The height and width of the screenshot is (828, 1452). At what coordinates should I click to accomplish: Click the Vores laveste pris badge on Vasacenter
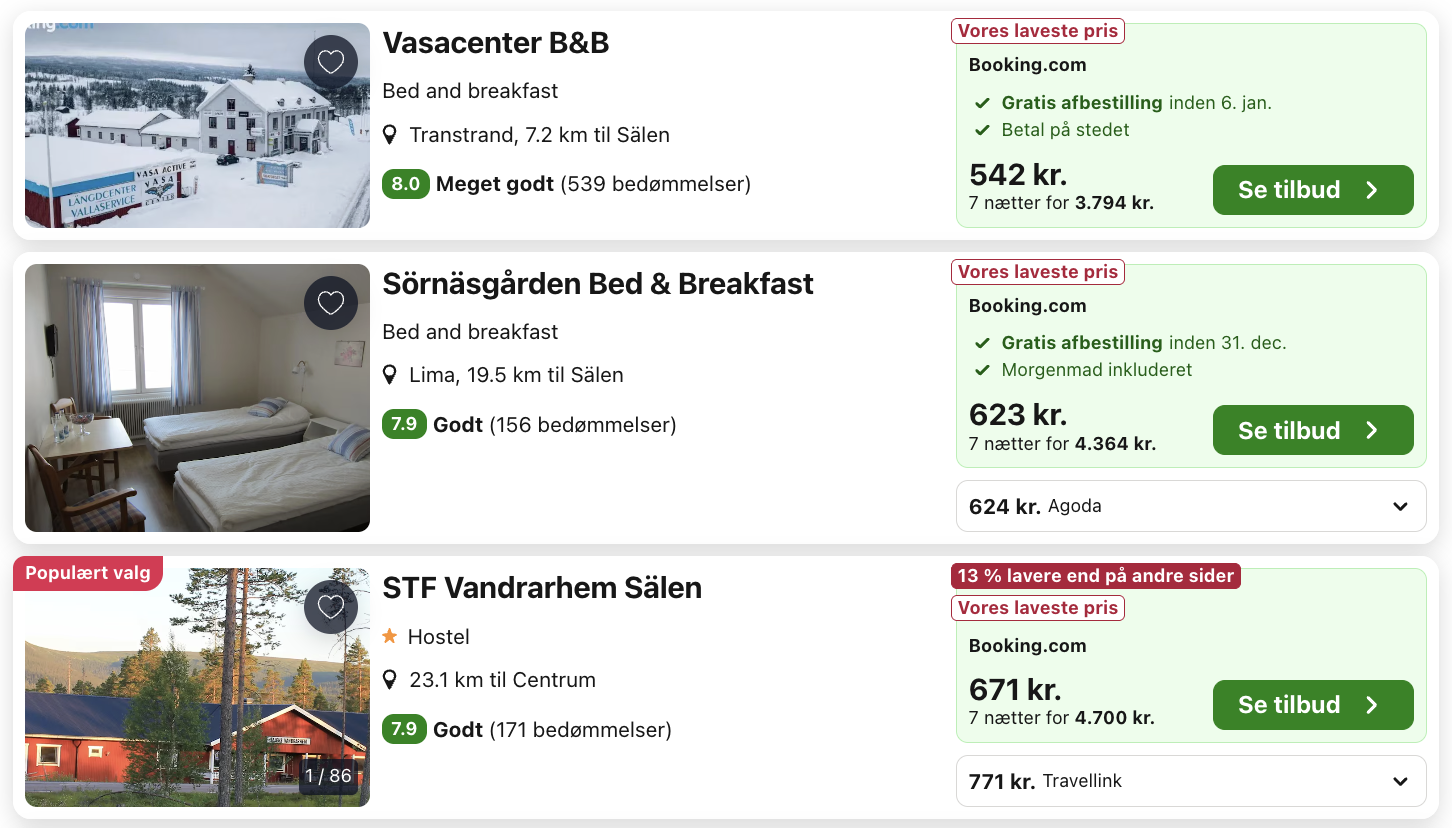click(x=1037, y=30)
